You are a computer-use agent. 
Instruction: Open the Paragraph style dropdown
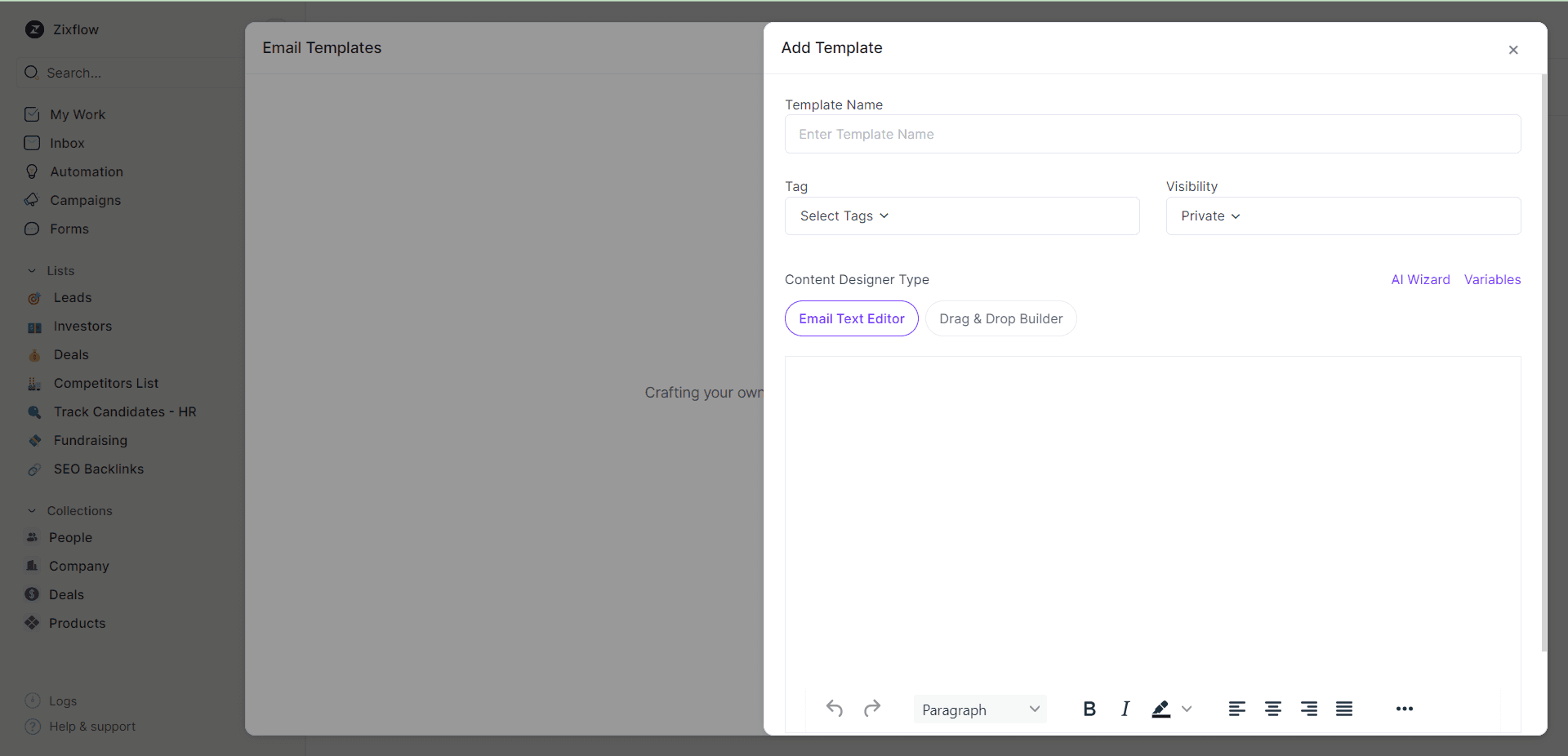(979, 709)
